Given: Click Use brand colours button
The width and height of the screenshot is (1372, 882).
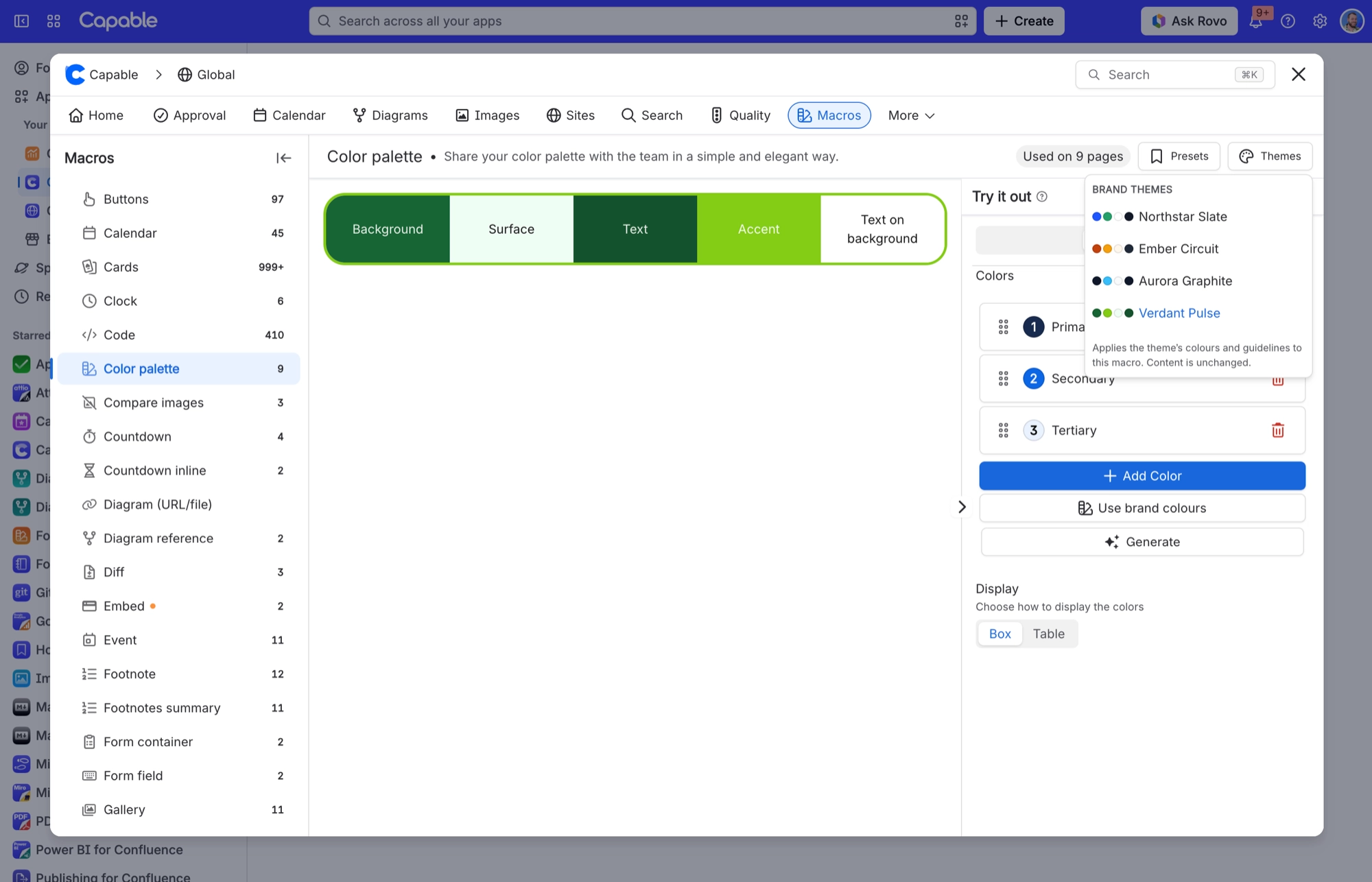Looking at the screenshot, I should click(1142, 508).
